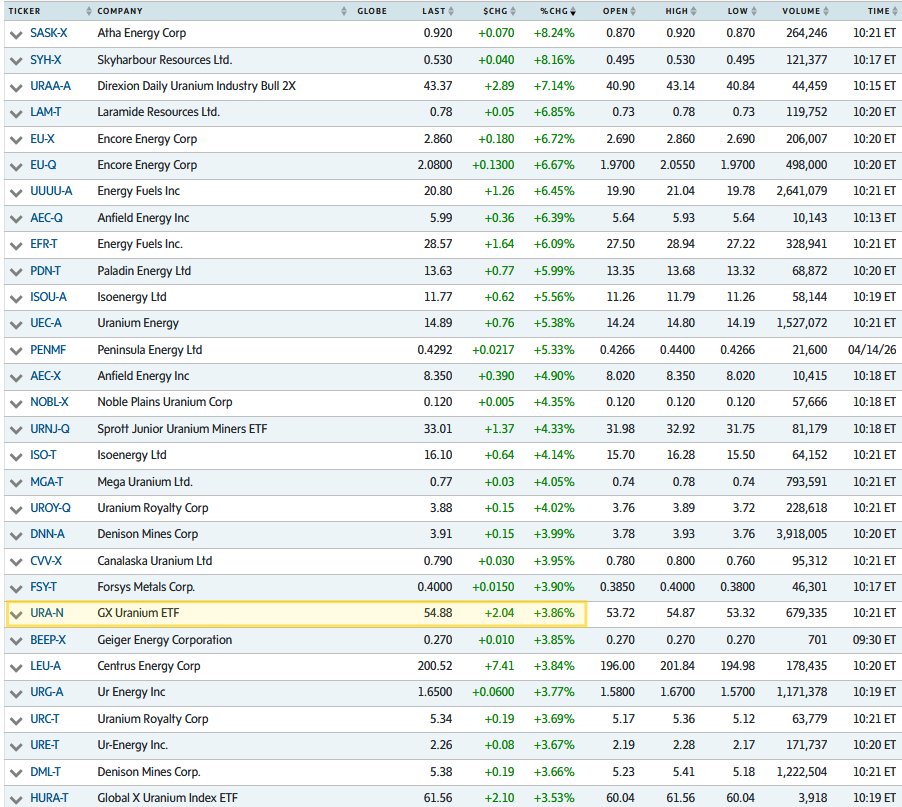Expand the DNN-A Denison Mines row

coord(15,534)
